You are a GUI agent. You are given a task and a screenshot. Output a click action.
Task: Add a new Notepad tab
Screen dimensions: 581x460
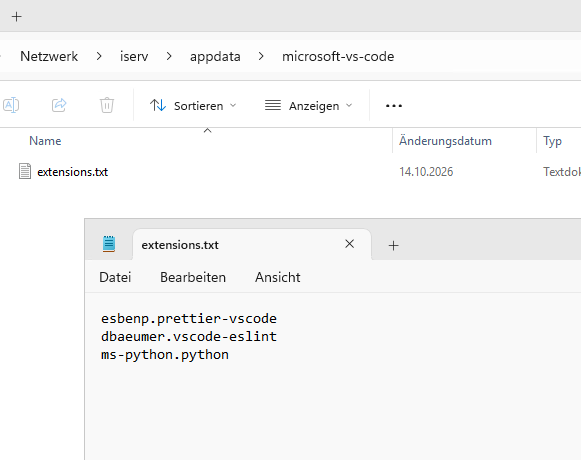coord(394,245)
